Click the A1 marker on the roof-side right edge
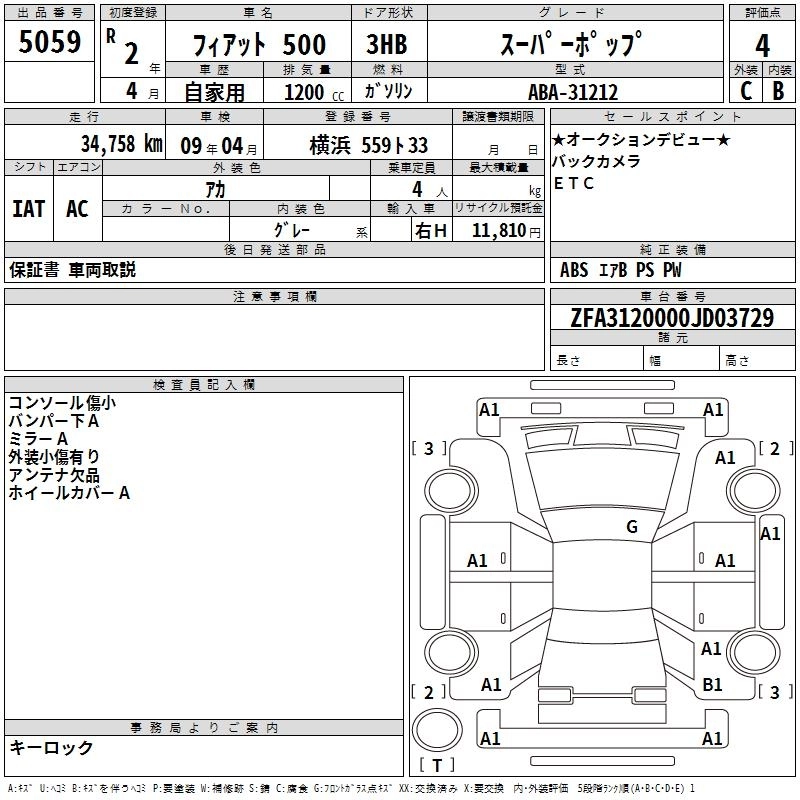Image resolution: width=800 pixels, height=800 pixels. tap(770, 534)
